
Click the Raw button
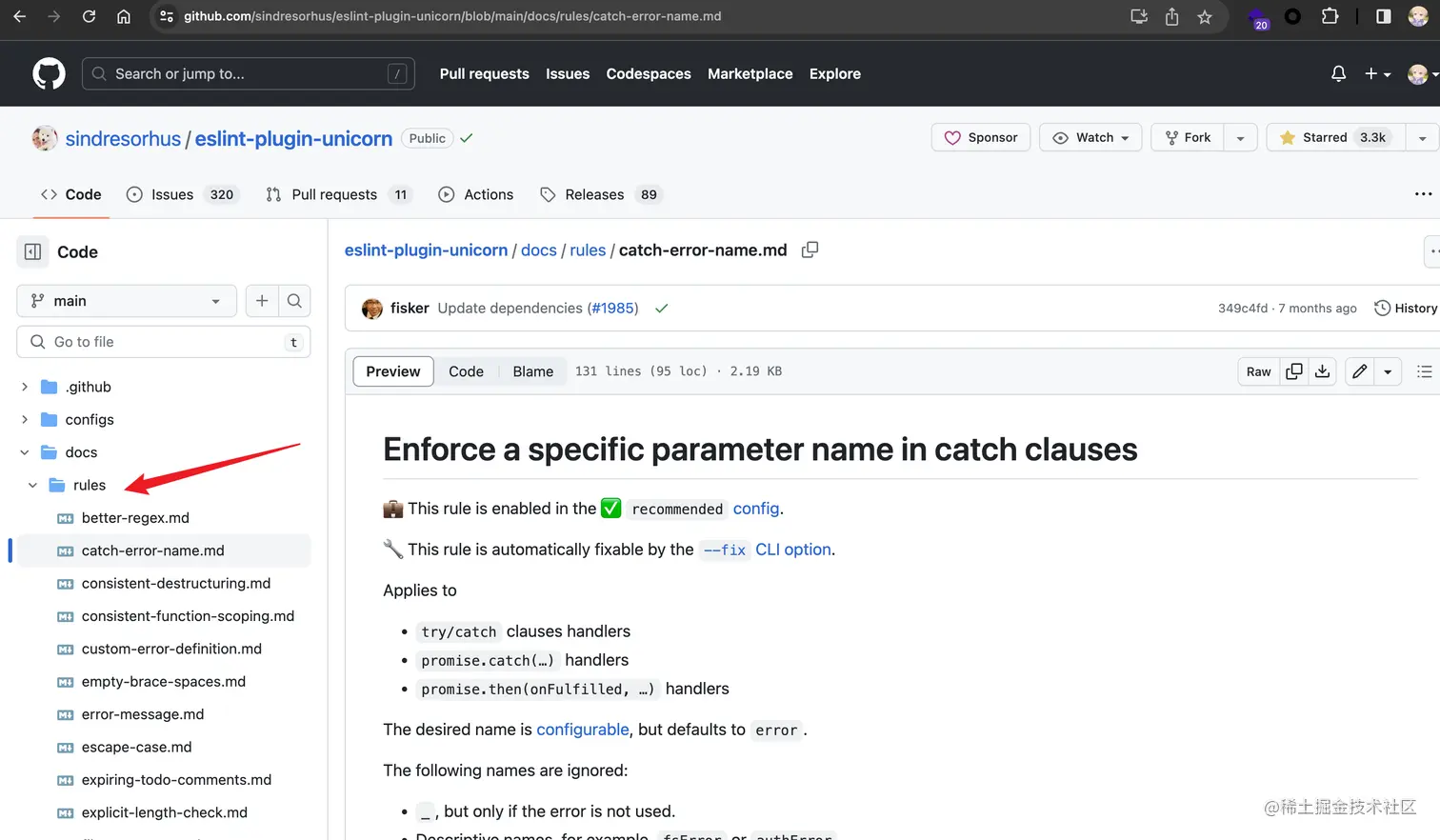(x=1257, y=371)
